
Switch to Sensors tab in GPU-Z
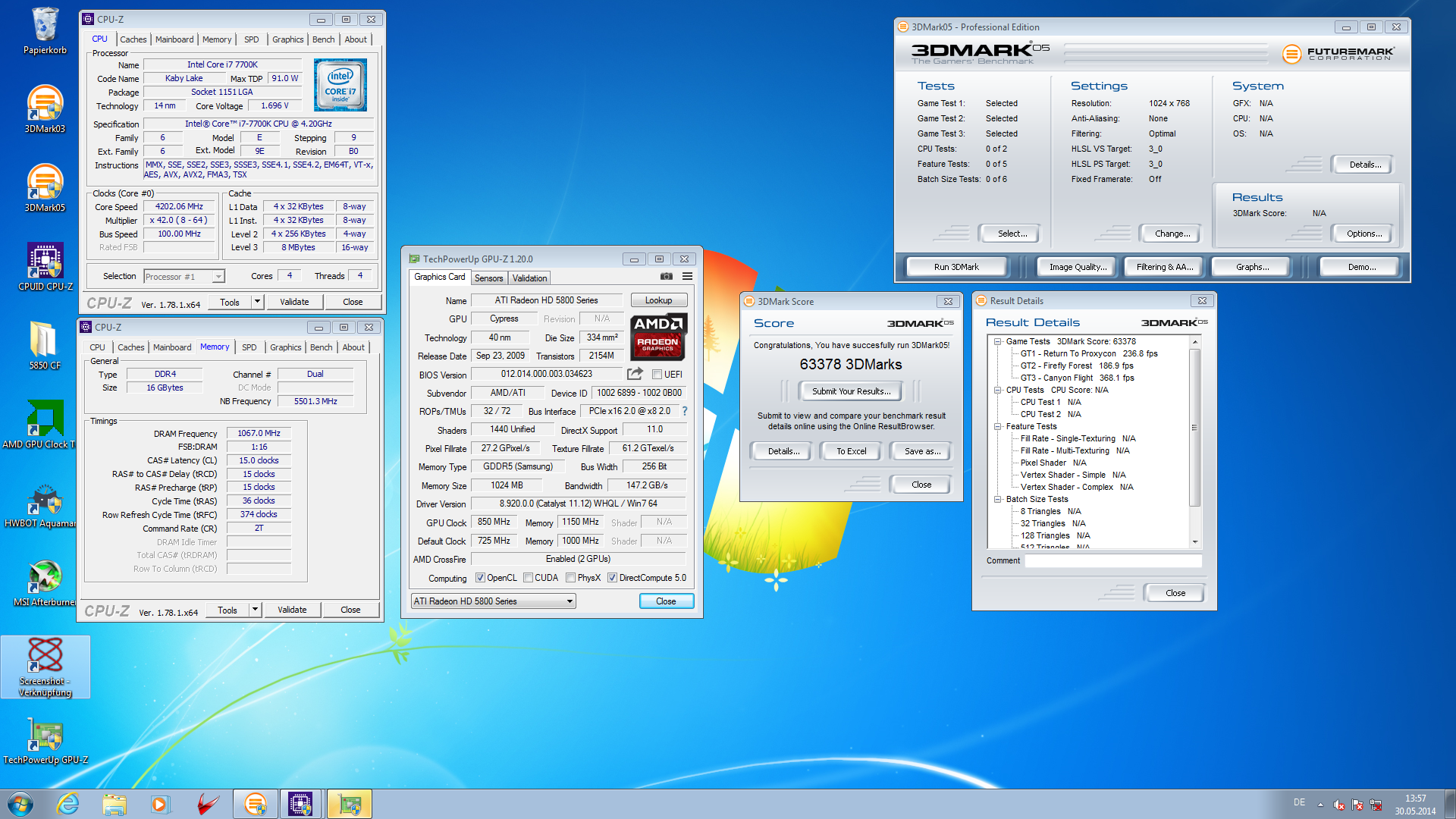[489, 278]
